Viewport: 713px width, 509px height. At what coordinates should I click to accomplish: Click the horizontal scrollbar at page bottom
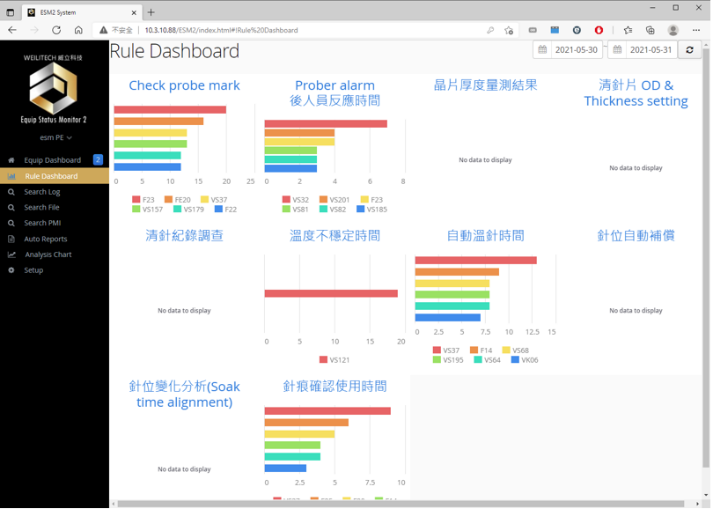click(x=401, y=504)
